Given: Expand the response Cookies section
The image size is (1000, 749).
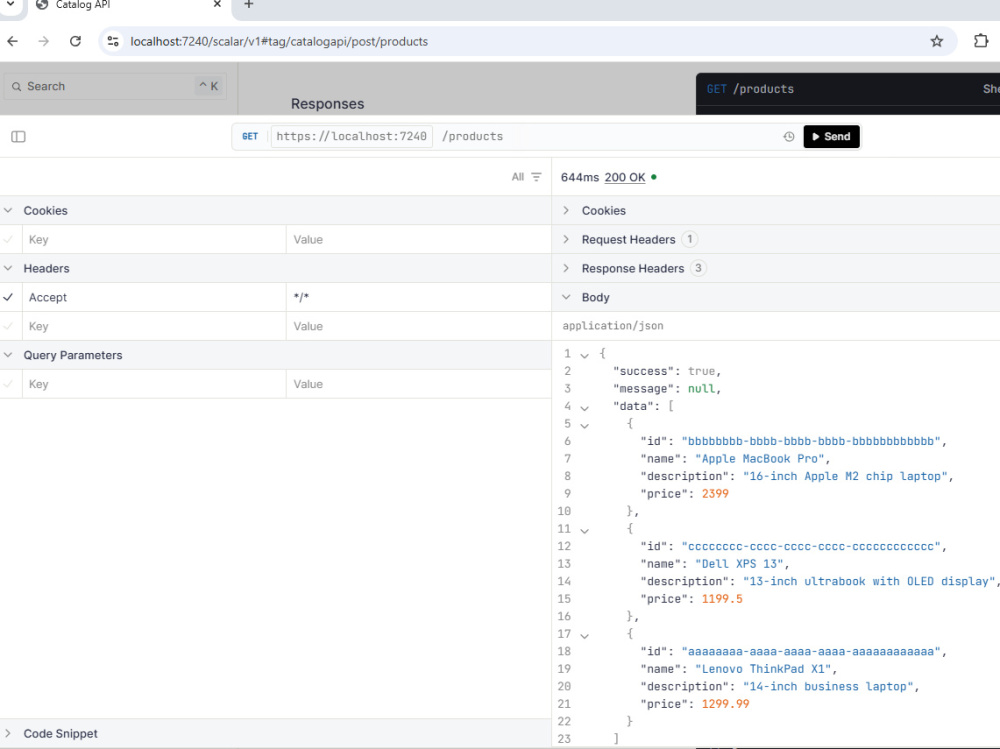Looking at the screenshot, I should 566,211.
